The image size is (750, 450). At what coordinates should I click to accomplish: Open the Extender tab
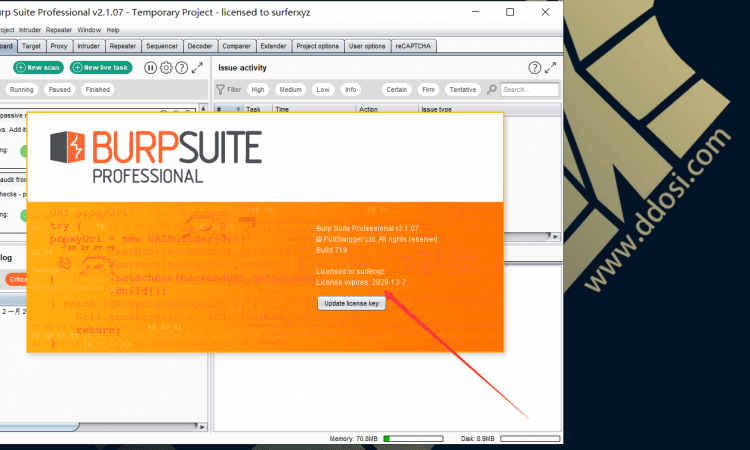coord(274,46)
